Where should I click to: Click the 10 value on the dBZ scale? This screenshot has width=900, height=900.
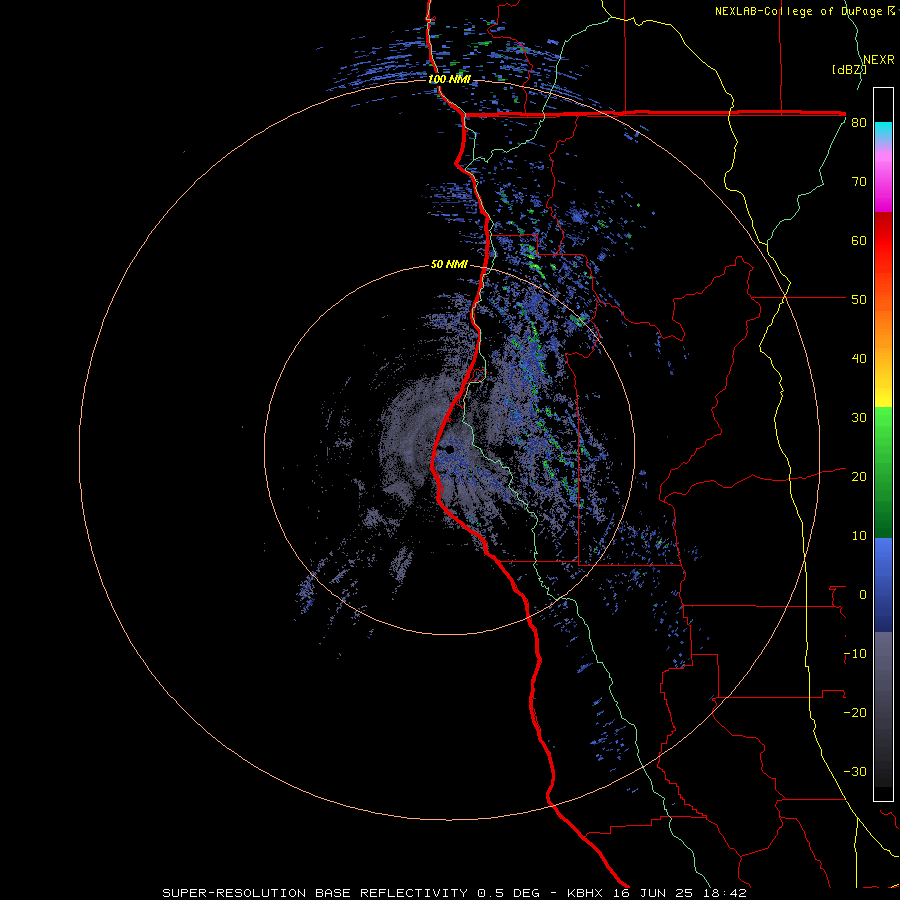(859, 536)
